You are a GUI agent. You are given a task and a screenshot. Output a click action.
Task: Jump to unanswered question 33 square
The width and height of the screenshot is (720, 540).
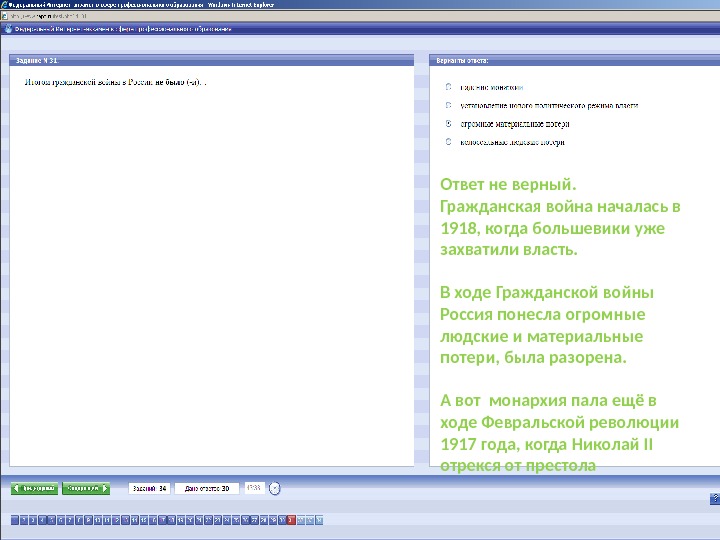coord(310,520)
